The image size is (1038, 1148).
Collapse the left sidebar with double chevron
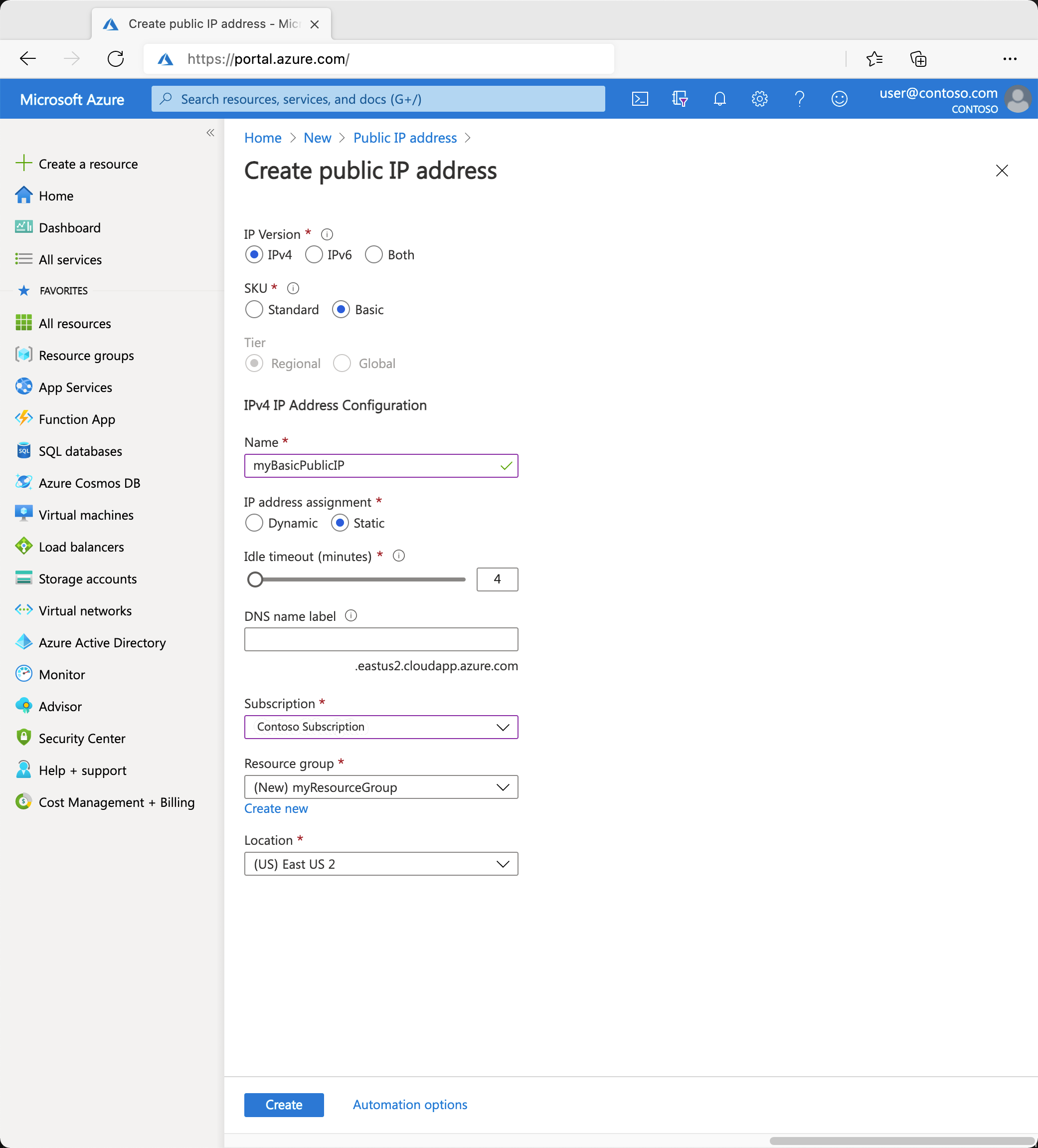(x=210, y=133)
